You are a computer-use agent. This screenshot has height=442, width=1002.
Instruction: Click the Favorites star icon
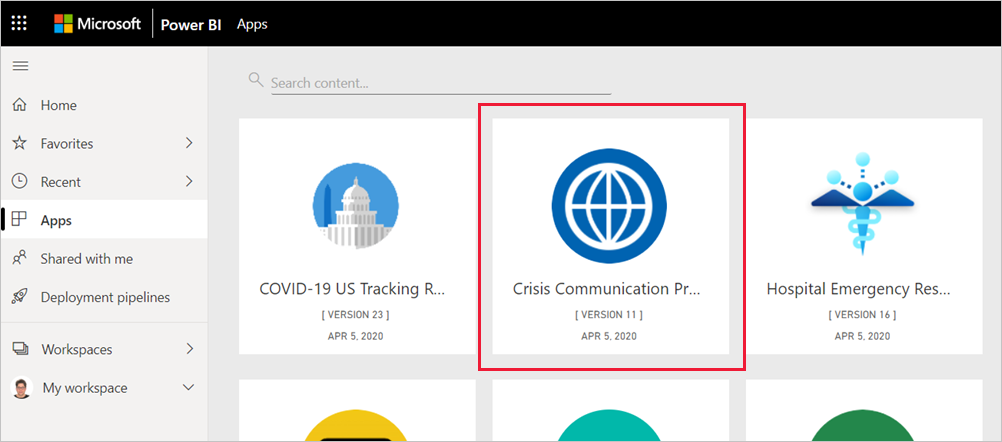coord(20,143)
